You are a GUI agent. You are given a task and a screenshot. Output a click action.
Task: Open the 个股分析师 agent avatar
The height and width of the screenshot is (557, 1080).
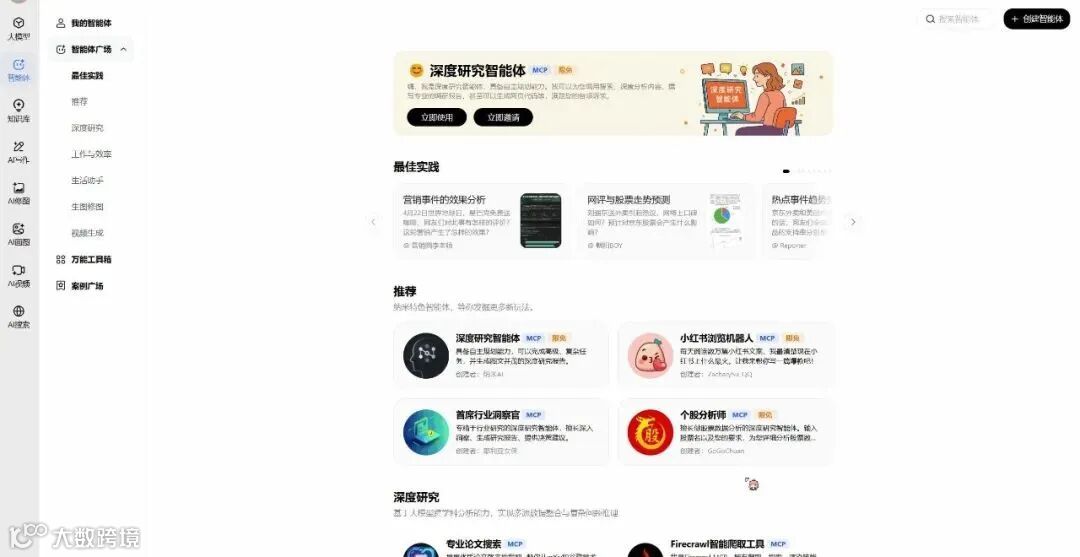(x=650, y=432)
